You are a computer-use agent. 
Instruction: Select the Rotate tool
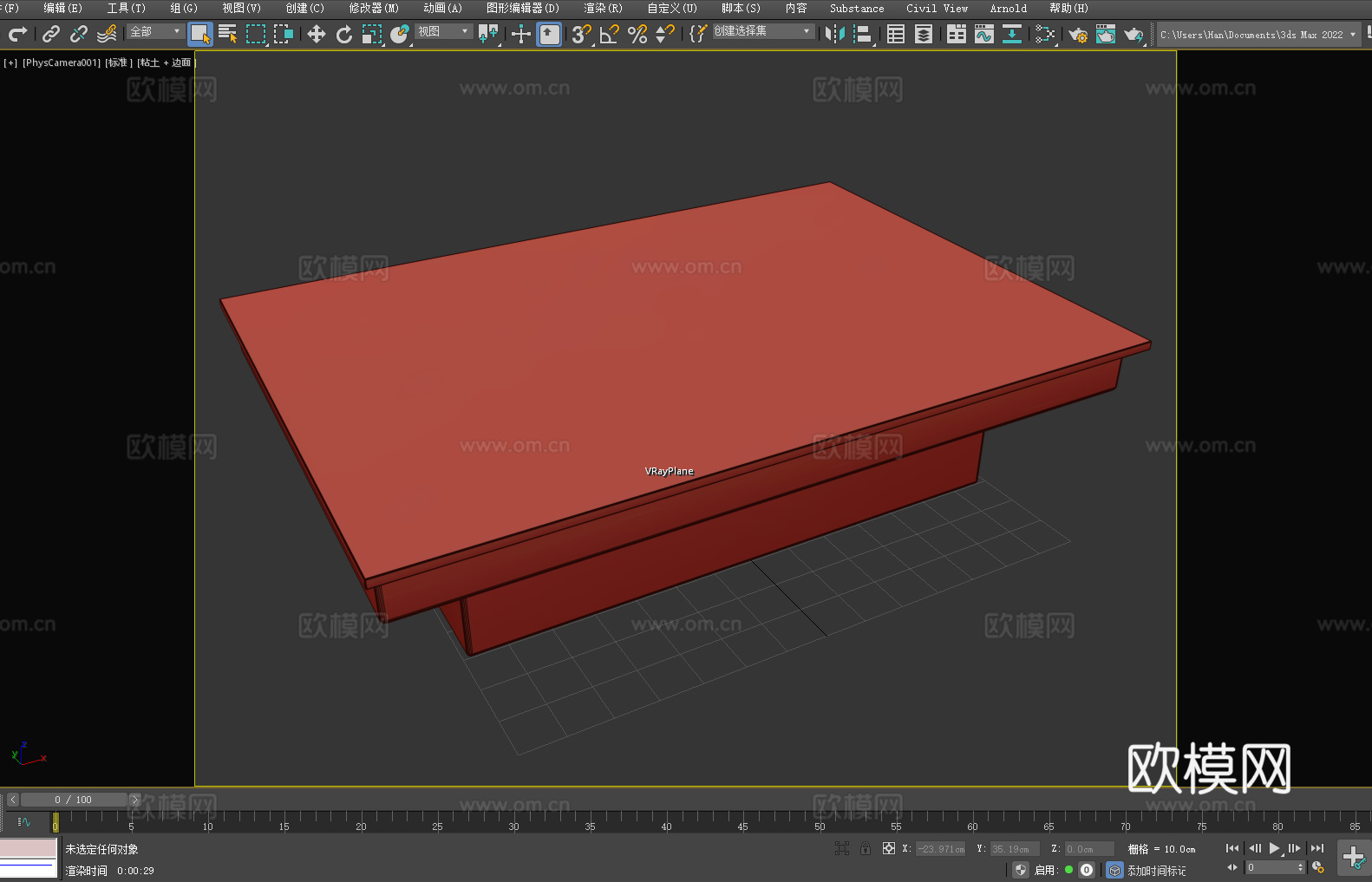[344, 34]
